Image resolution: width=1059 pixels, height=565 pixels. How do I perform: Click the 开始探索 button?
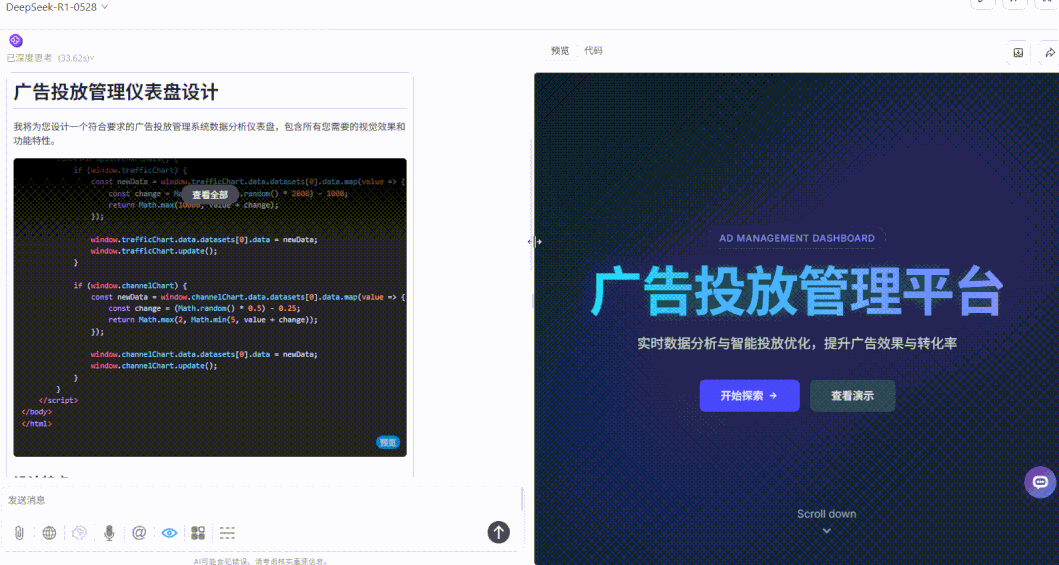coord(749,396)
